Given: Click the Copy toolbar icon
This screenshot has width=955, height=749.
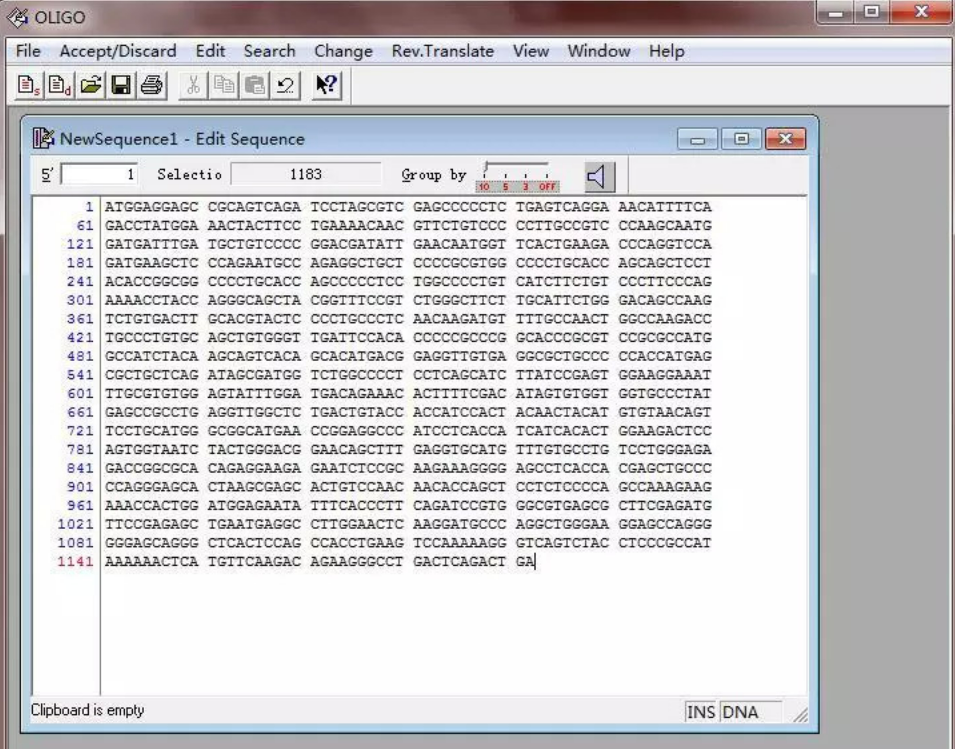Looking at the screenshot, I should pos(224,85).
